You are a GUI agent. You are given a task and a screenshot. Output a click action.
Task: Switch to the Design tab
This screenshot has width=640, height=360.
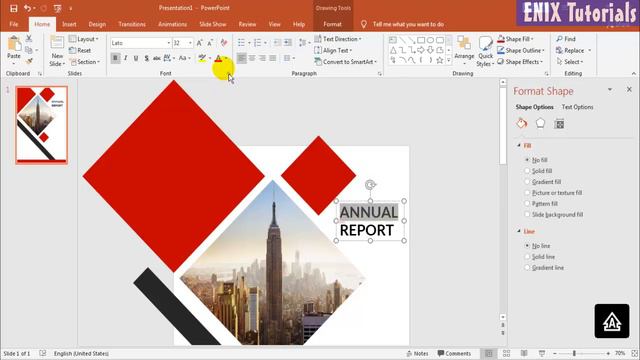pos(97,24)
